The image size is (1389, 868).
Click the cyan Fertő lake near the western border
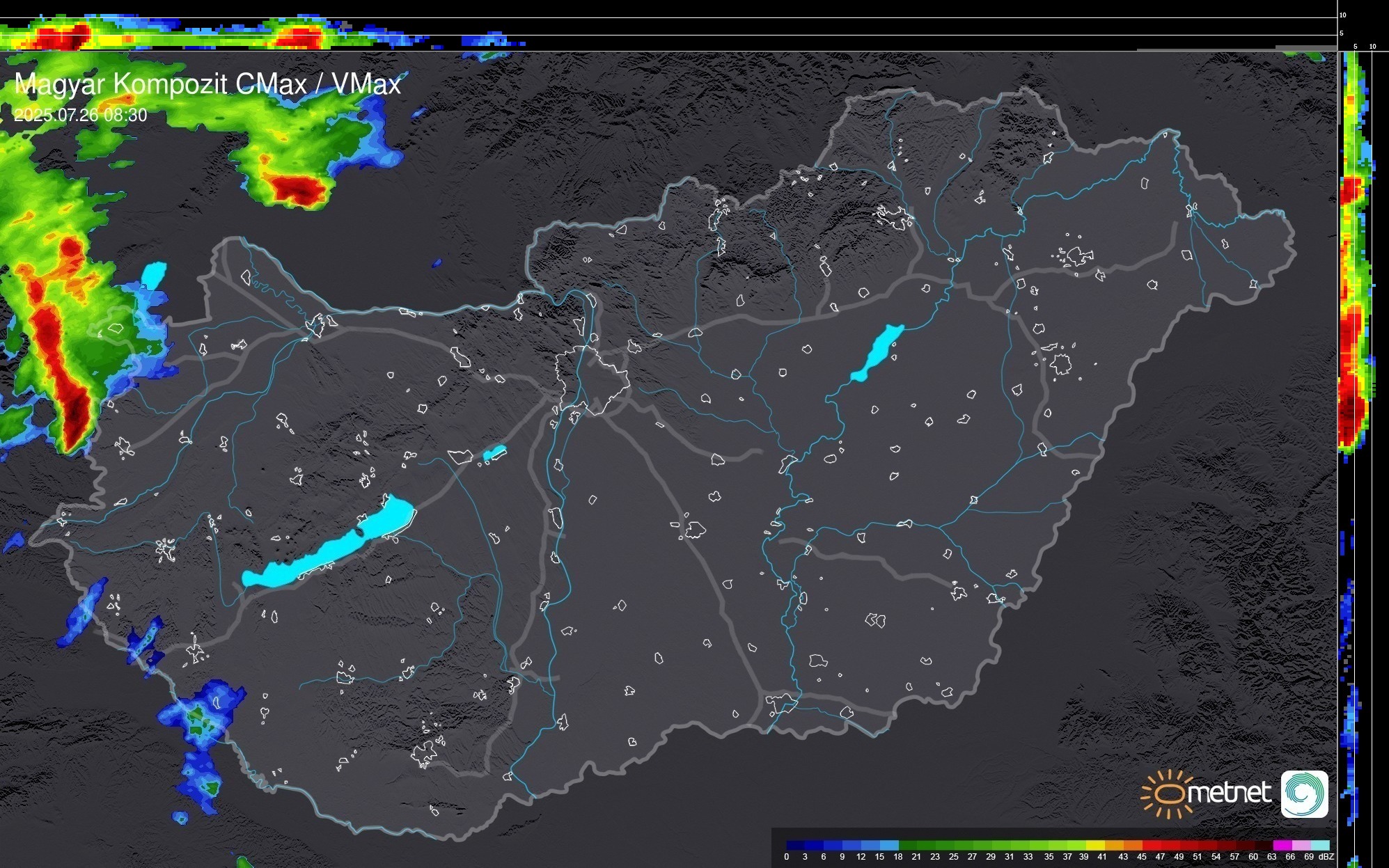154,274
